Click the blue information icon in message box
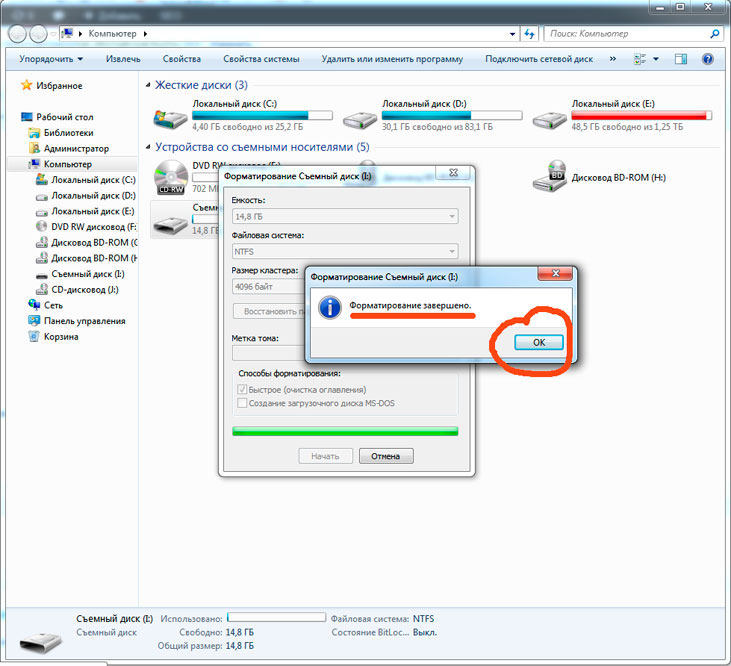Viewport: 731px width, 666px height. pos(330,308)
